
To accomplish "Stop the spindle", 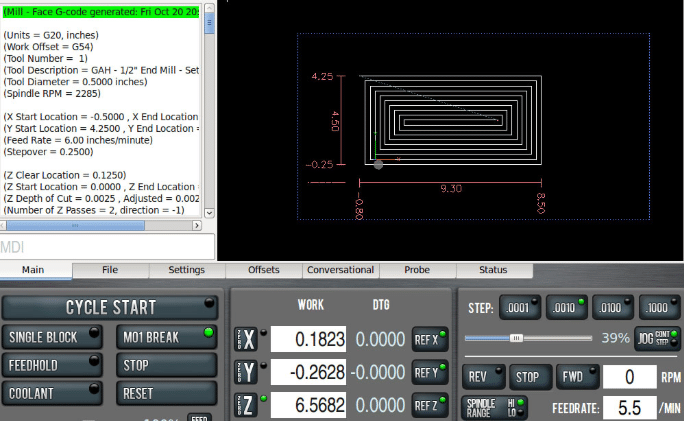I will pos(531,377).
